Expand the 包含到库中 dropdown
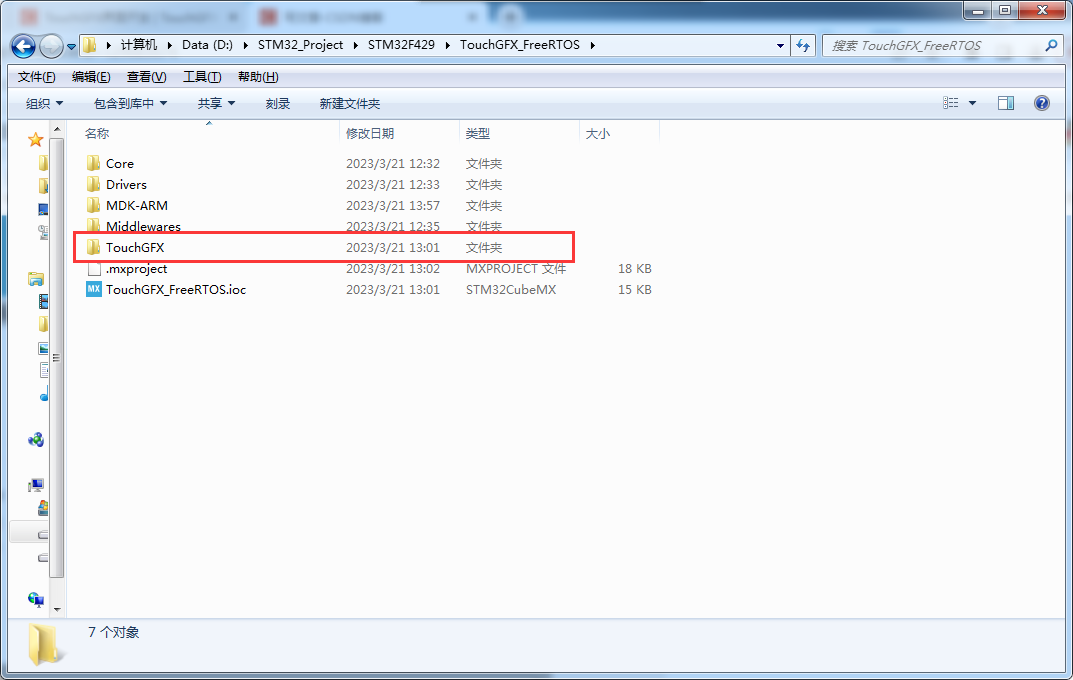Viewport: 1073px width, 680px height. click(x=130, y=103)
